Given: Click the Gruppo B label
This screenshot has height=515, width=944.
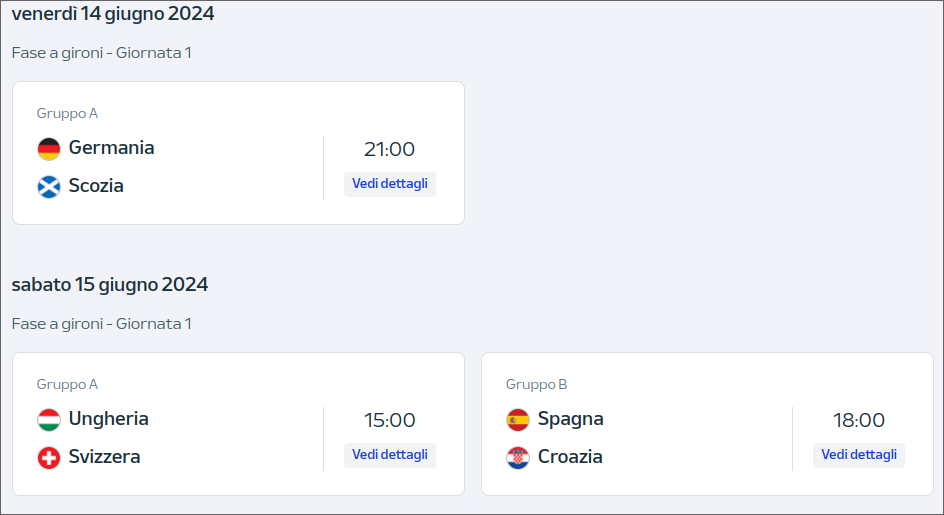Looking at the screenshot, I should click(536, 384).
